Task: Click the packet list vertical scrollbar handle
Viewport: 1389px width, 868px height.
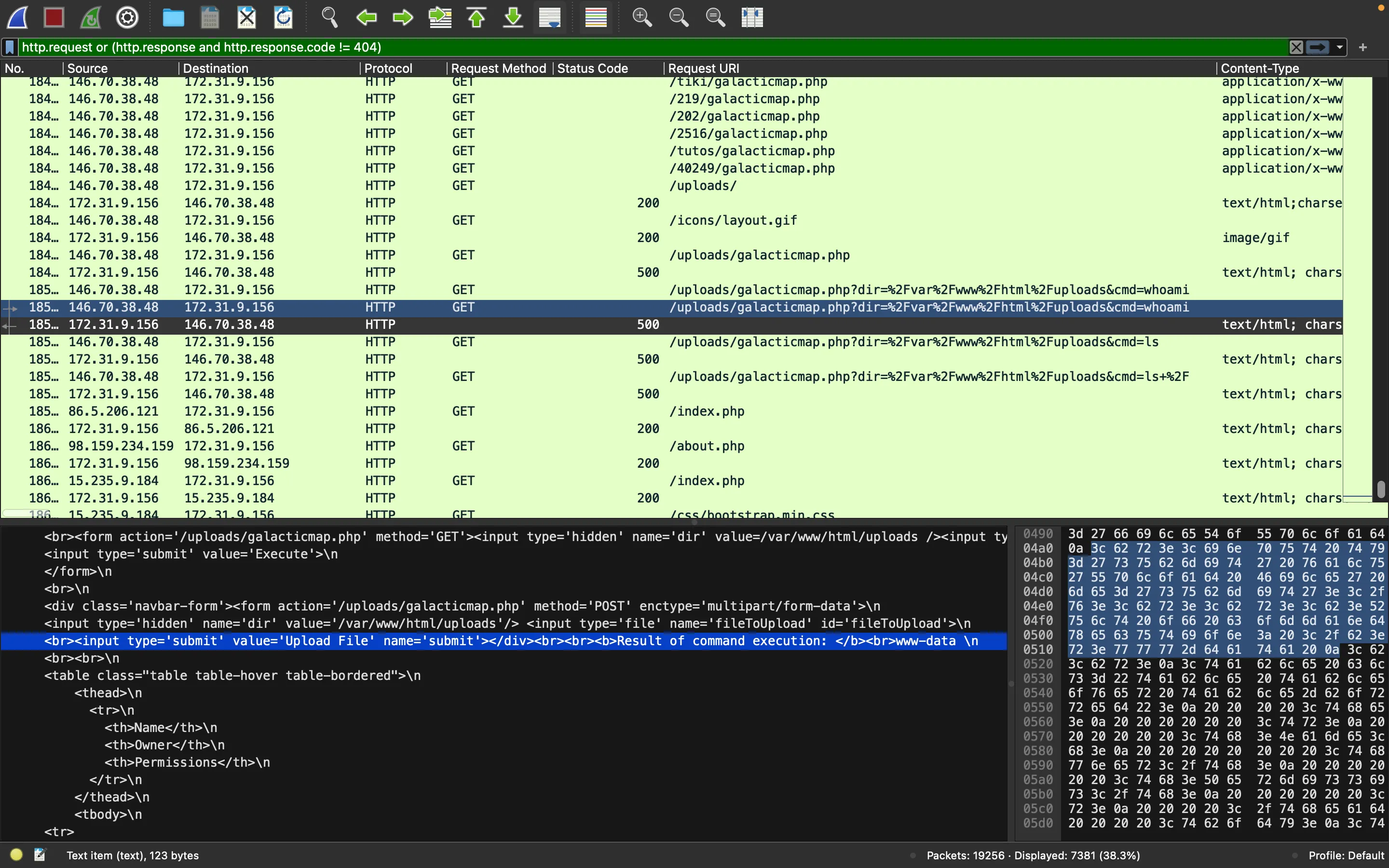Action: (x=1380, y=489)
